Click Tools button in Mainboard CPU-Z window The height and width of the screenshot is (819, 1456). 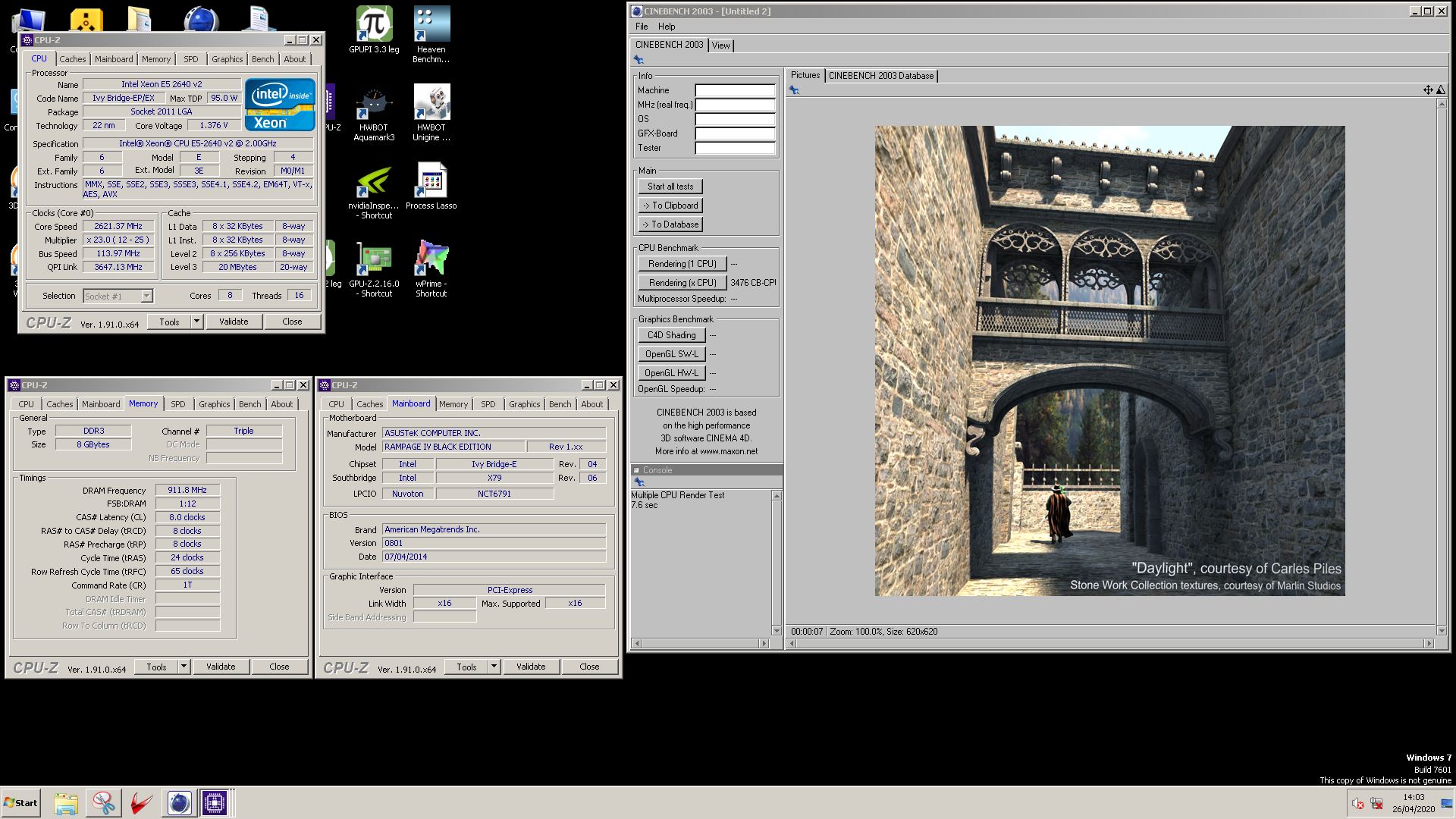(466, 667)
